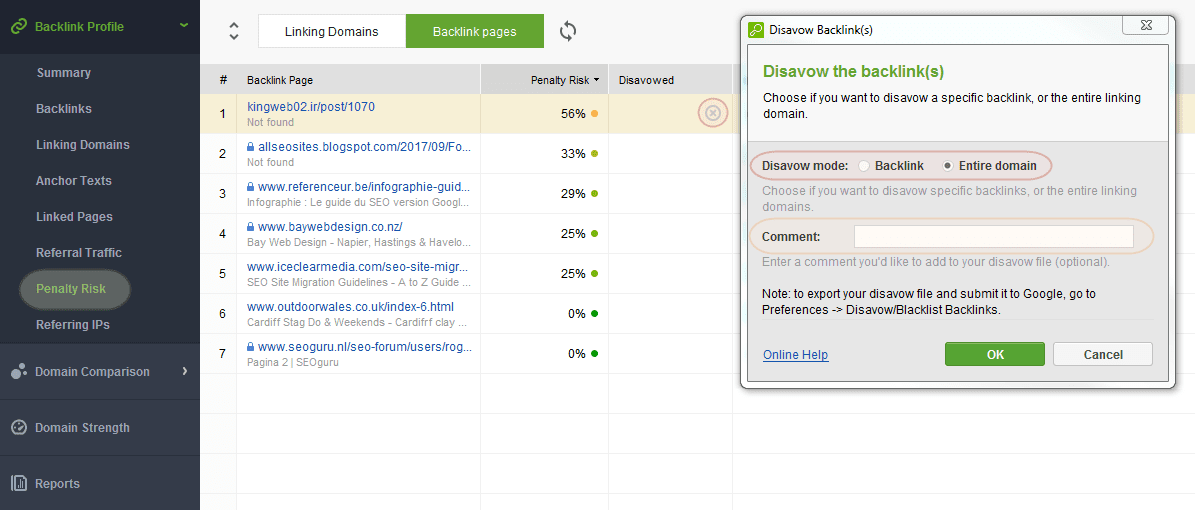Click the Backlink Profile chain icon
This screenshot has height=510, width=1195.
tap(18, 26)
